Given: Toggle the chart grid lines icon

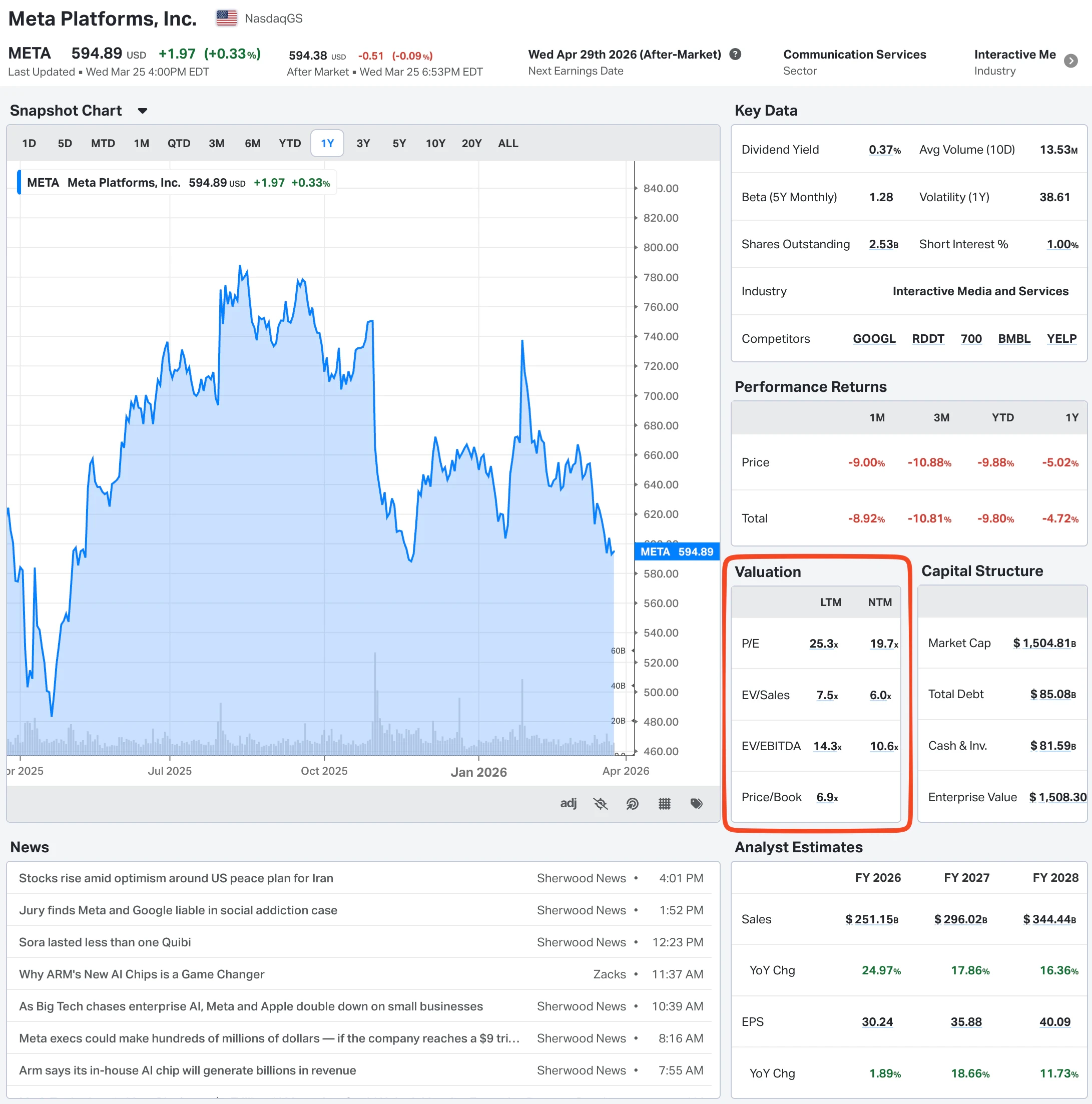Looking at the screenshot, I should click(x=664, y=803).
